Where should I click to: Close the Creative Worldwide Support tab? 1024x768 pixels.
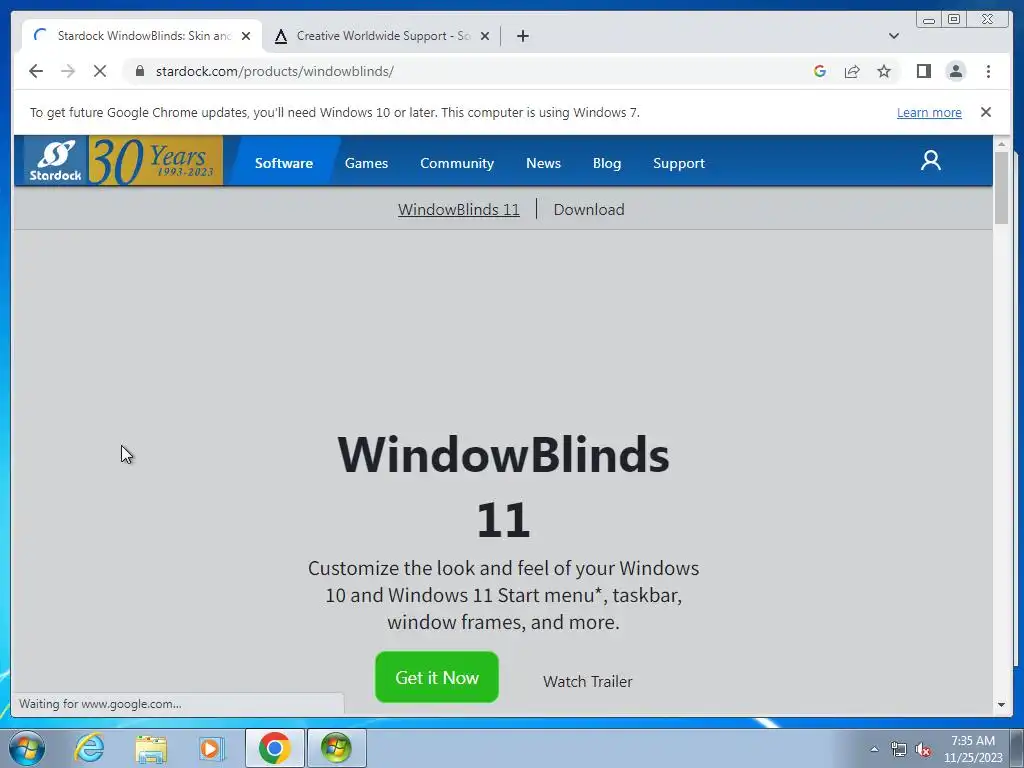(x=485, y=36)
